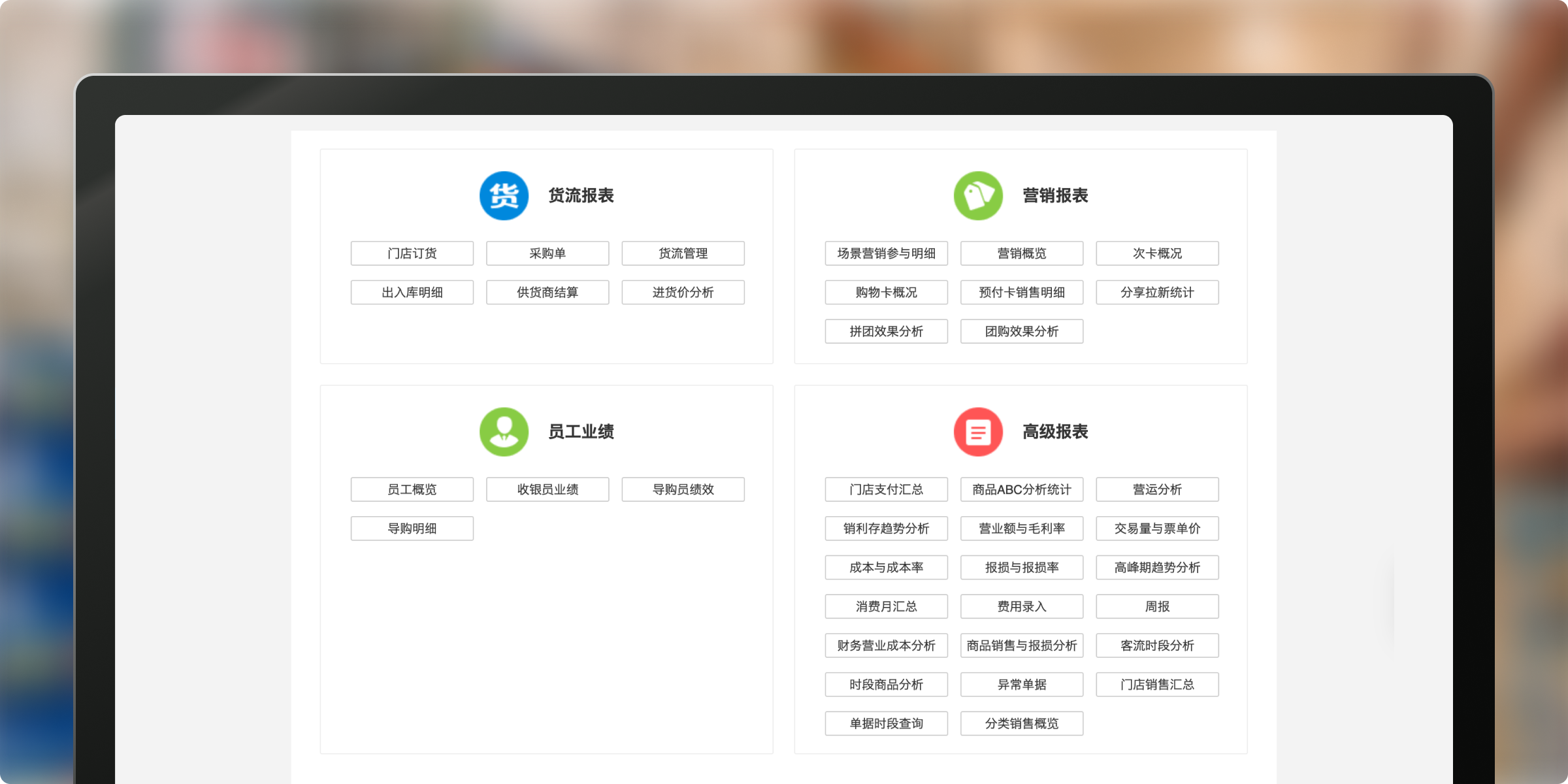This screenshot has width=1568, height=784.
Task: Select 销利存趋势分析 button
Action: 887,529
